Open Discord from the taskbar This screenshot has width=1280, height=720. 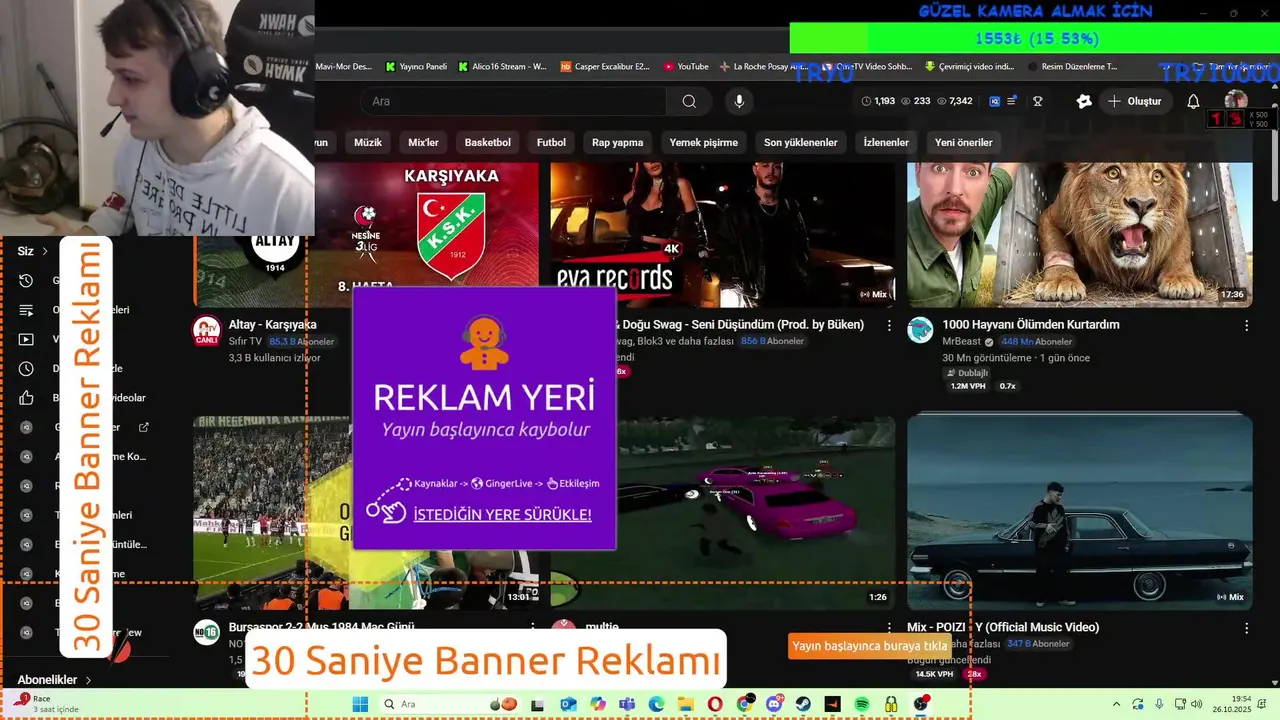point(773,704)
